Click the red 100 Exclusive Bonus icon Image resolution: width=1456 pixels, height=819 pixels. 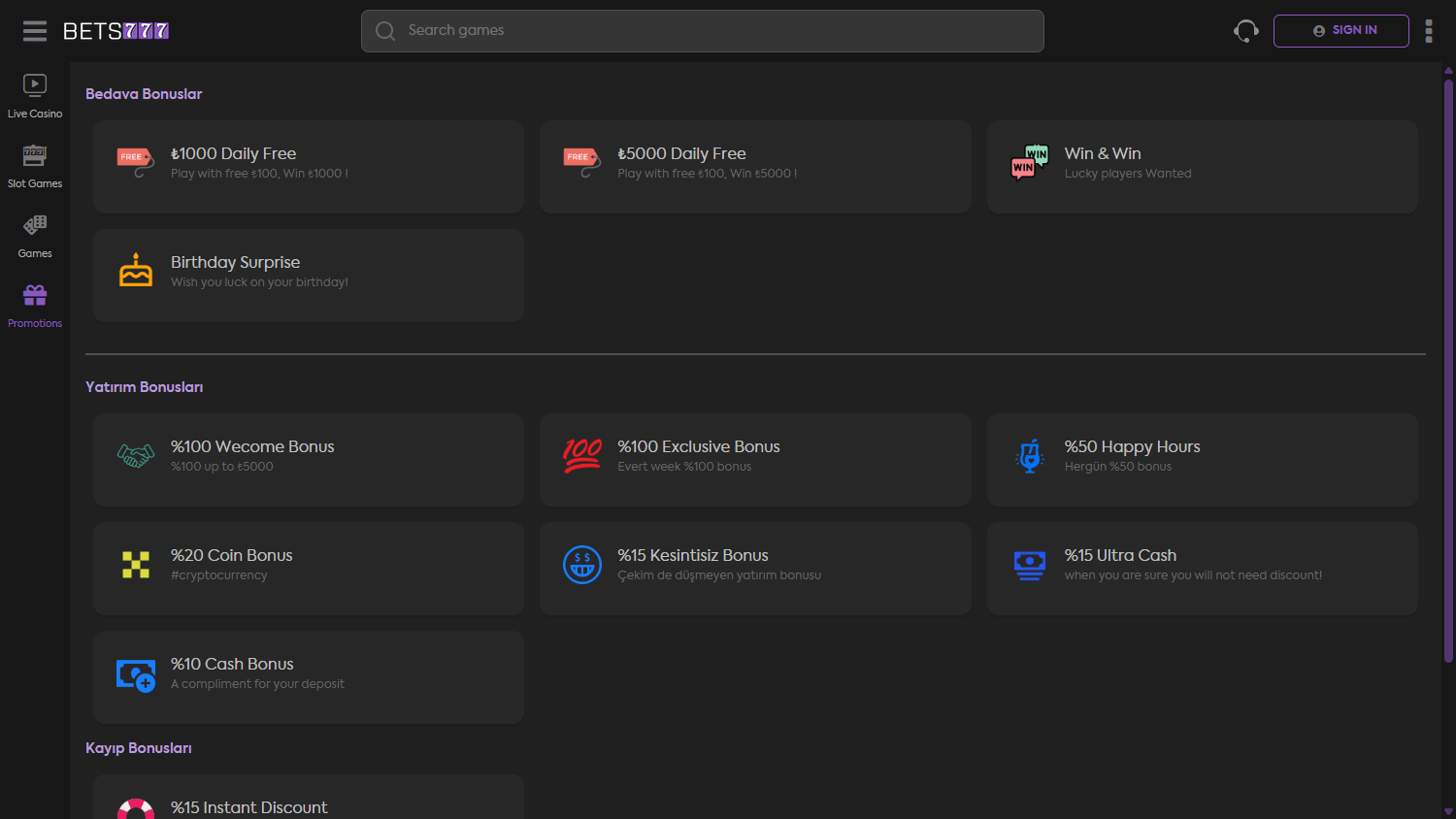coord(582,455)
